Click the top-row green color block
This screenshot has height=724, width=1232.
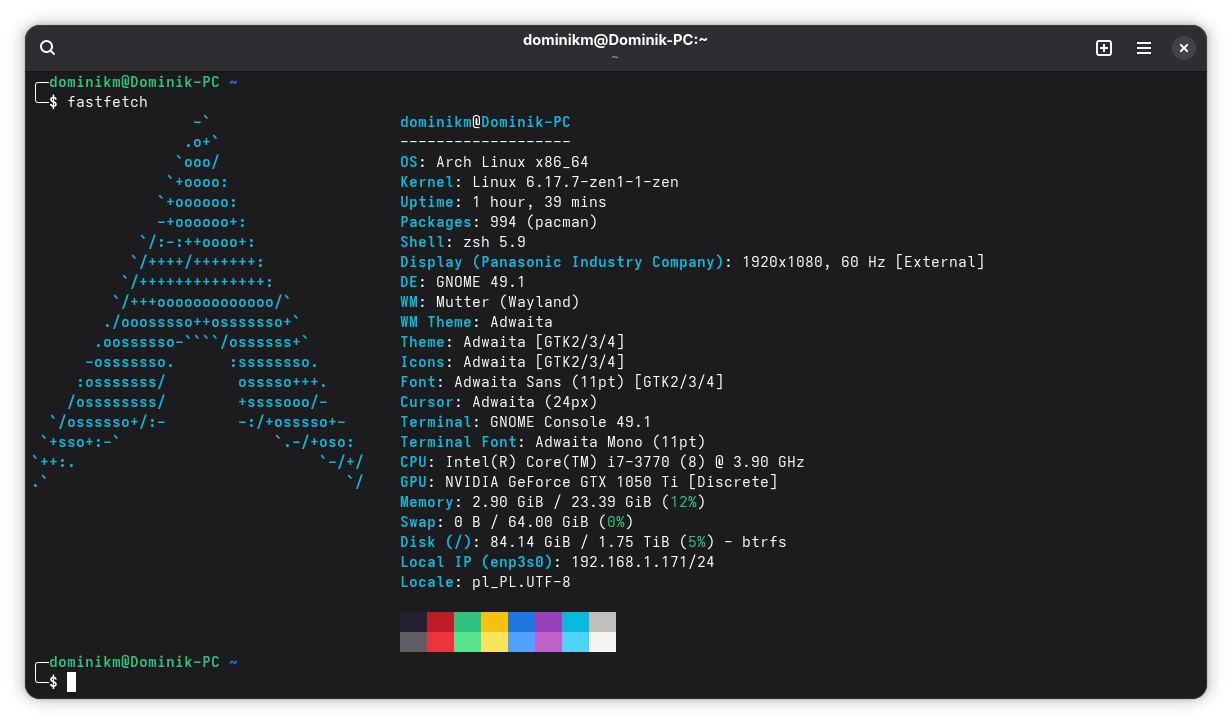(x=467, y=622)
